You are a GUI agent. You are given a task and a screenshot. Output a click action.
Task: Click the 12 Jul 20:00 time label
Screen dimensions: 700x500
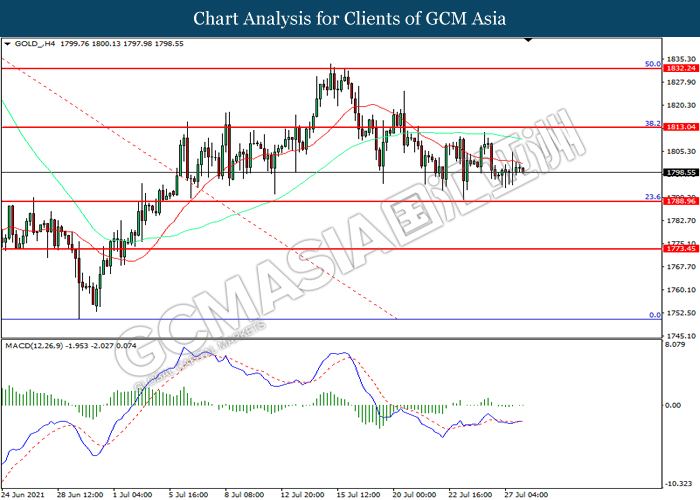pyautogui.click(x=302, y=495)
